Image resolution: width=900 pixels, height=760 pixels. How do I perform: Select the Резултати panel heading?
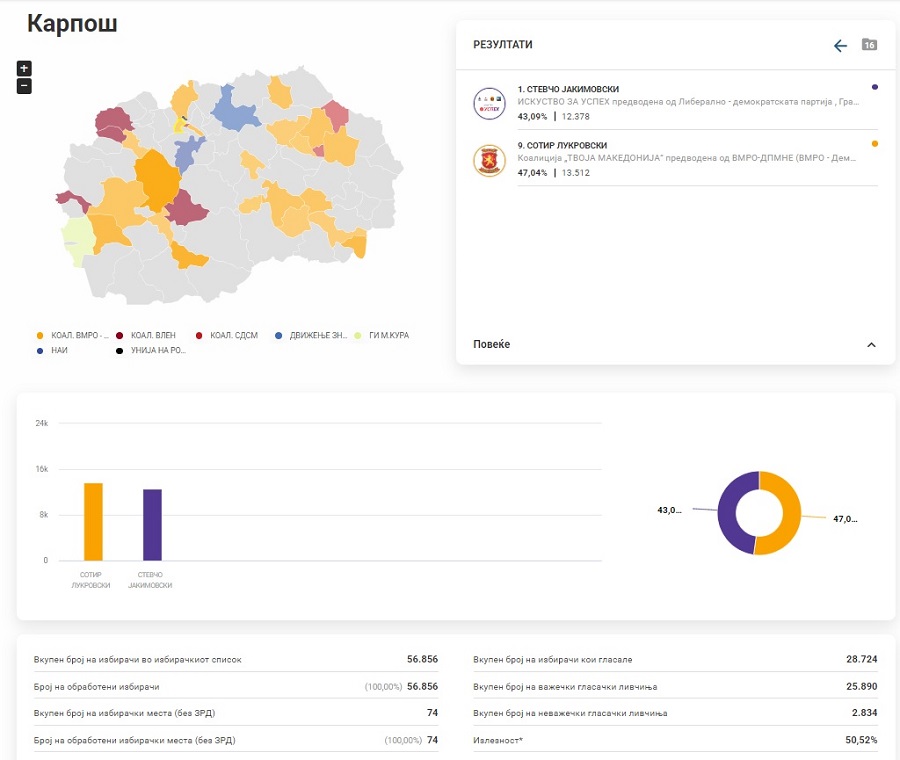pos(503,45)
